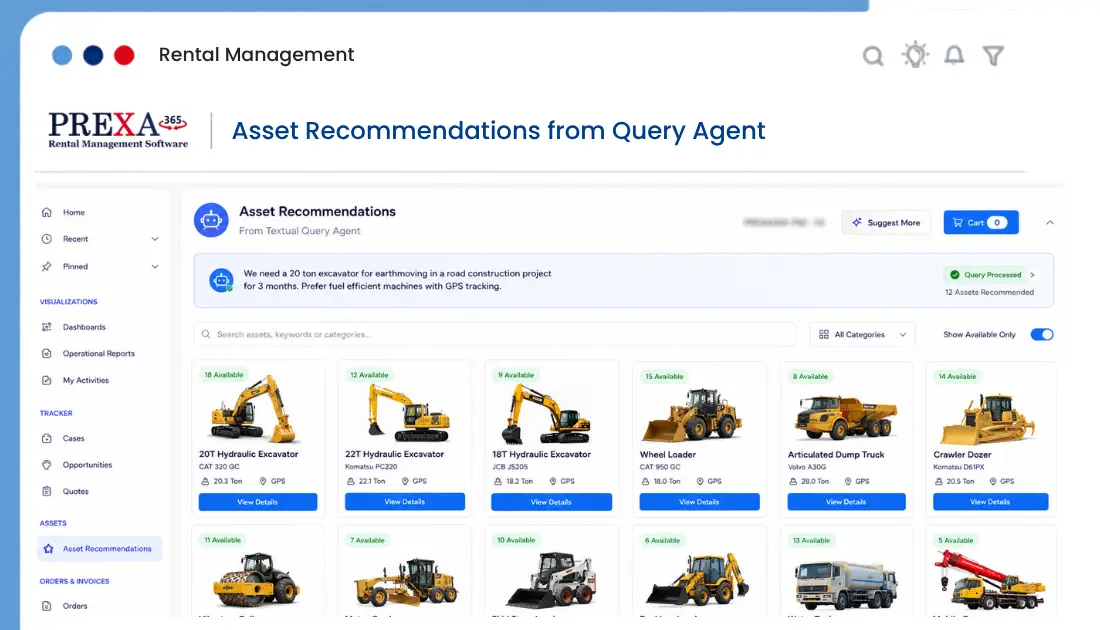Toggle the lightbulb theme icon
This screenshot has height=630, width=1100.
point(915,55)
